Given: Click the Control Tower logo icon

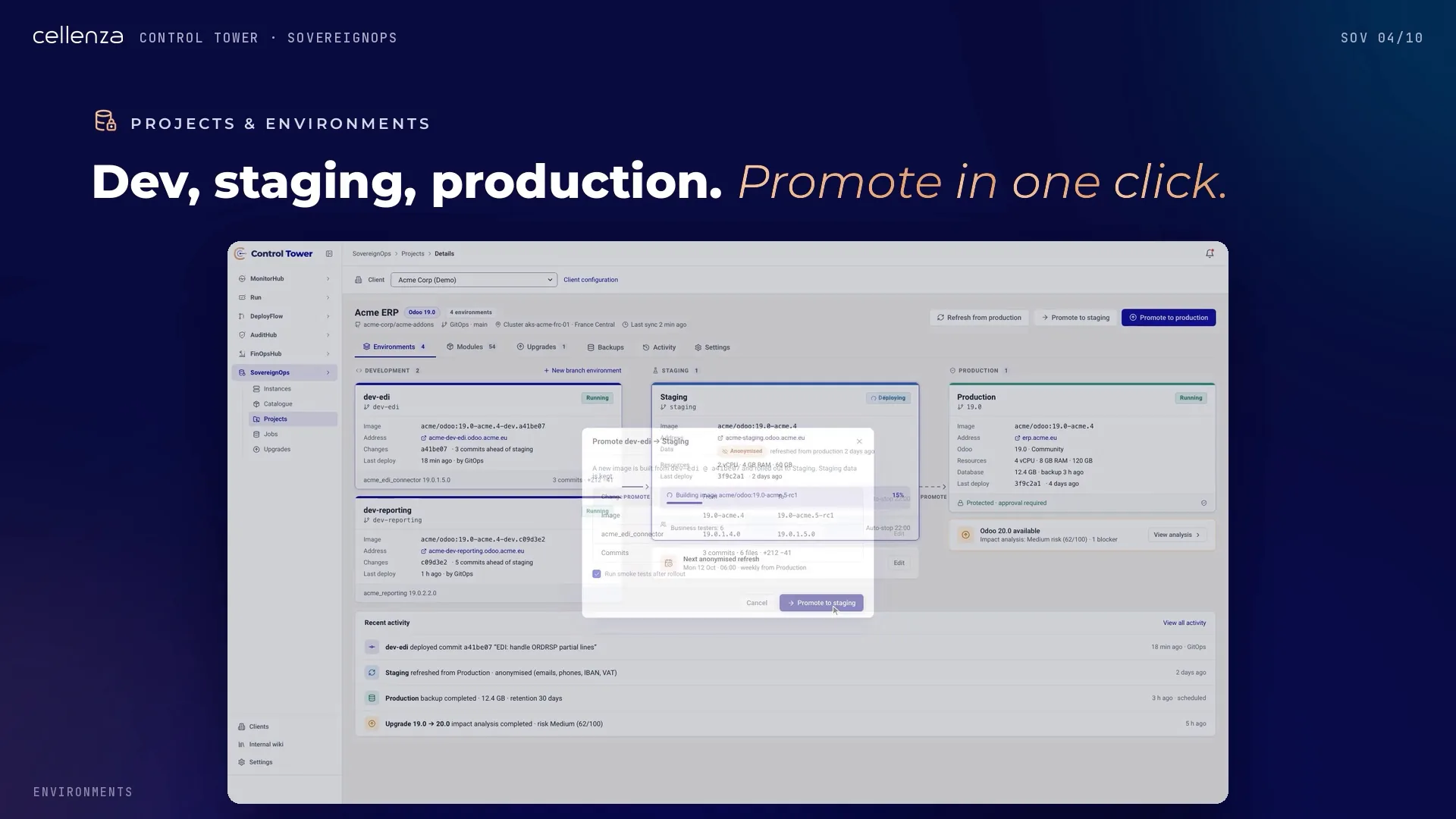Looking at the screenshot, I should 240,254.
